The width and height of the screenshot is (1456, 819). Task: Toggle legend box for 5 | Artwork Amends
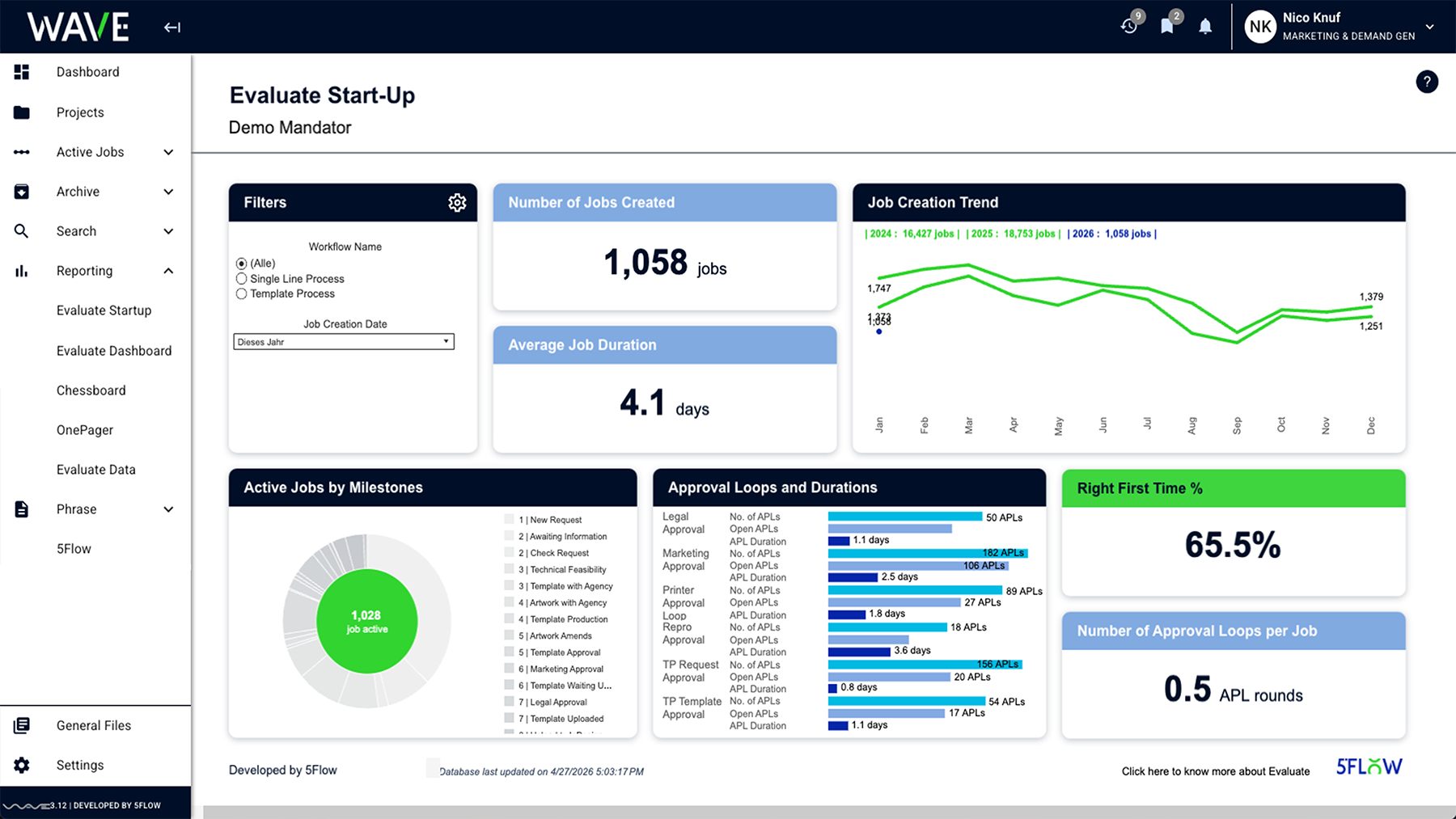click(509, 635)
